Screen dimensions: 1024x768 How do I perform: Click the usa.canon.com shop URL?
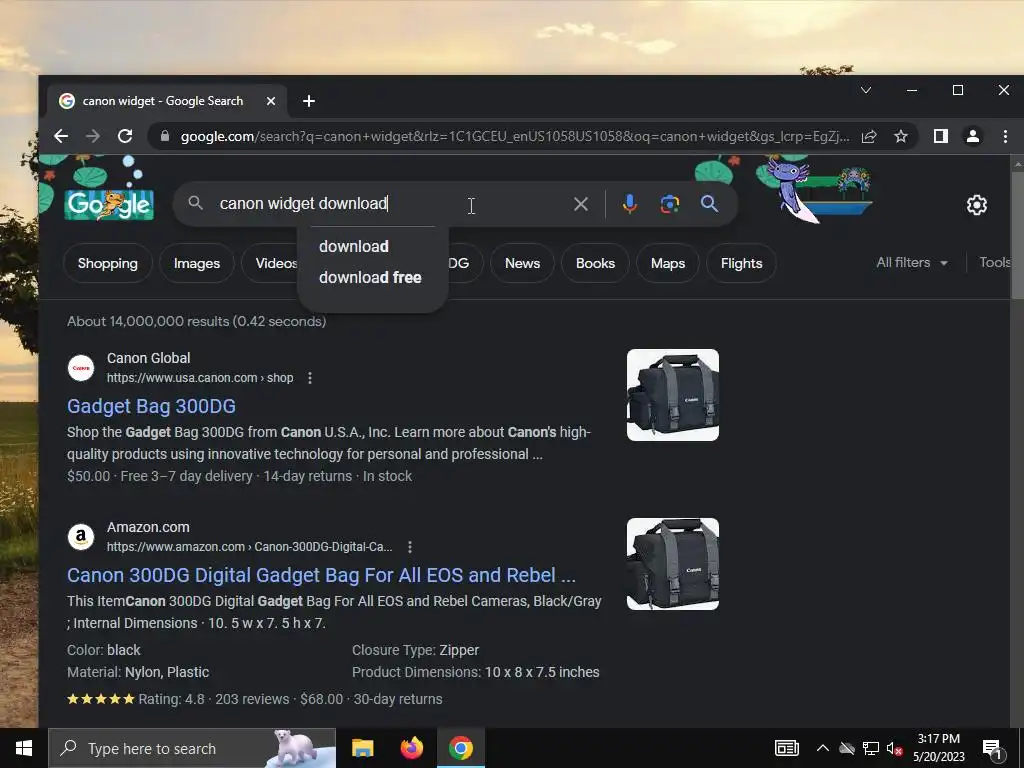tap(200, 378)
